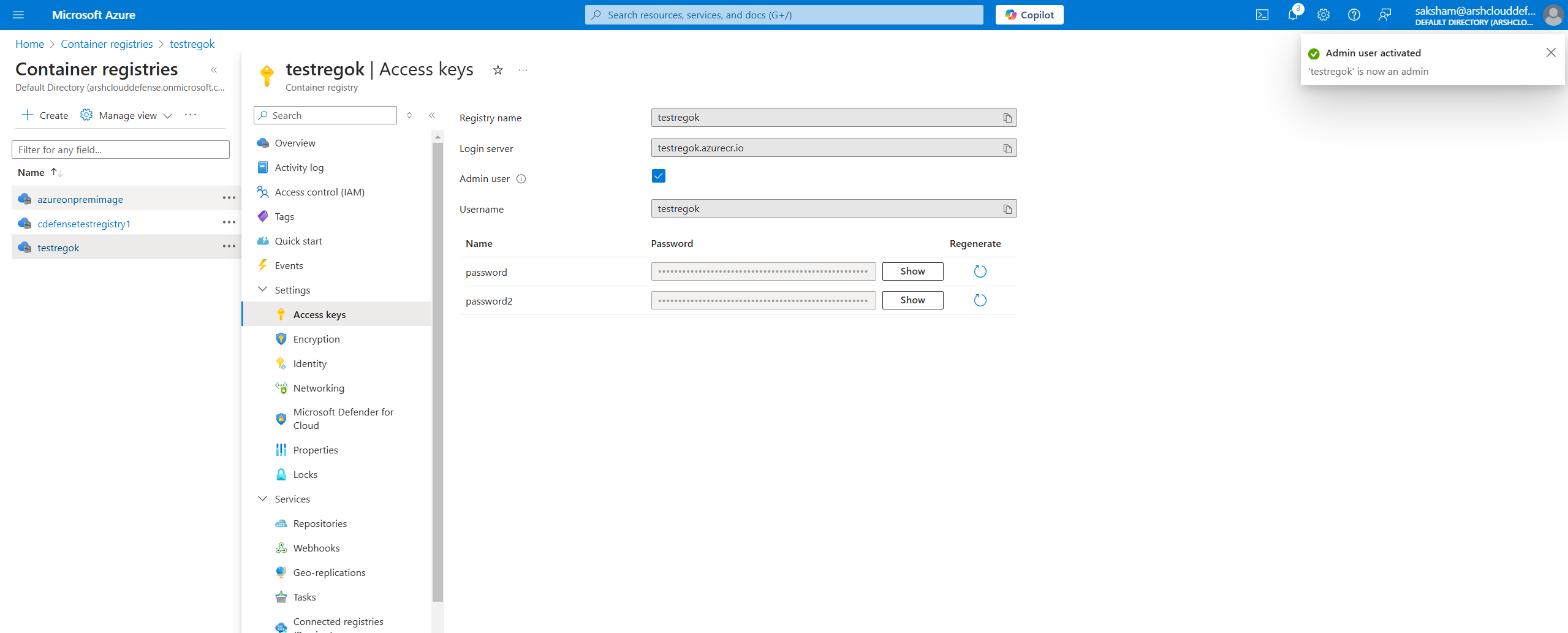Click expand/collapse all menu groups arrows
Screen dimensions: 1568x633
409,115
